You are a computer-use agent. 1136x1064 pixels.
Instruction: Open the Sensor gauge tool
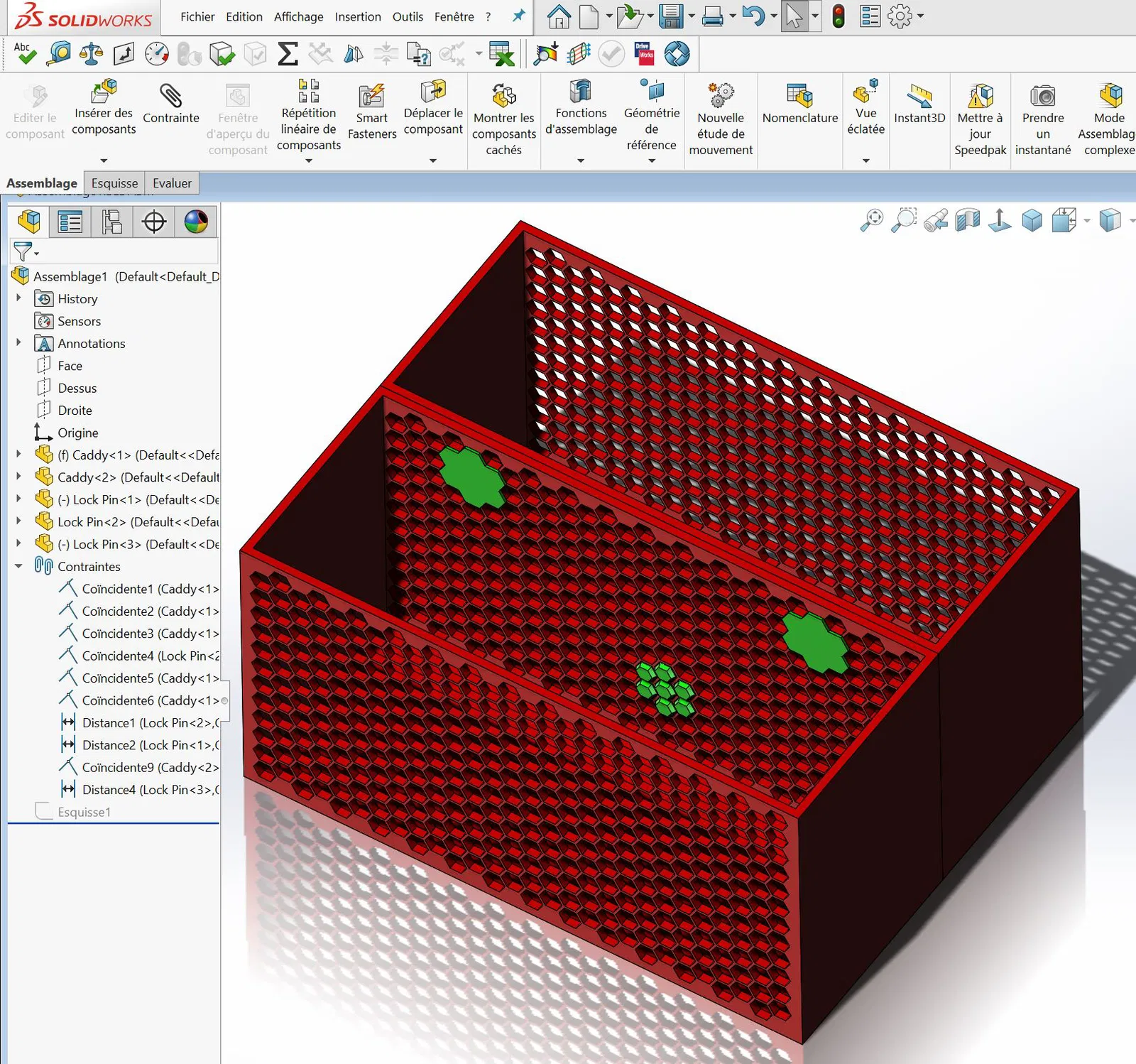pyautogui.click(x=157, y=54)
